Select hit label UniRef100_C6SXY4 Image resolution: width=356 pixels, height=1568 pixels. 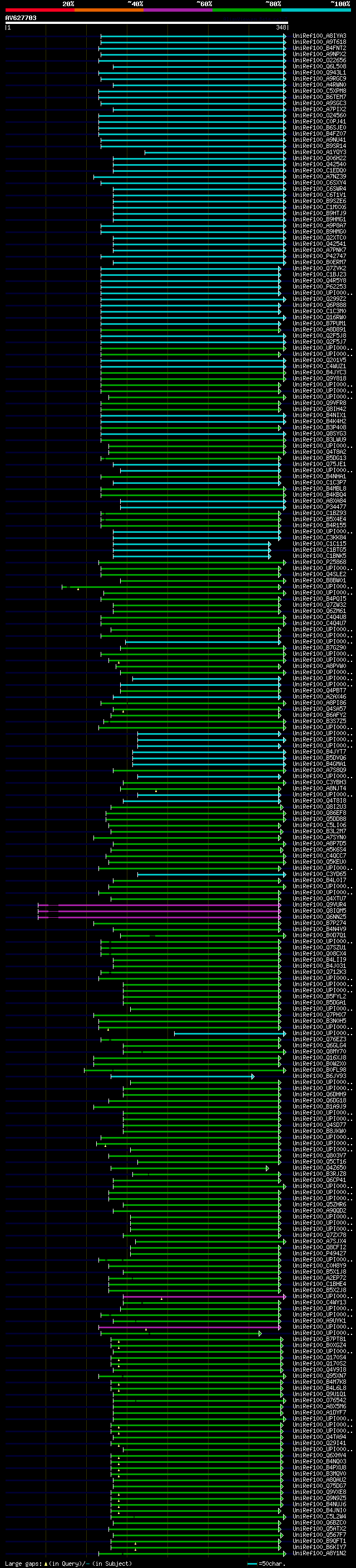[x=319, y=182]
